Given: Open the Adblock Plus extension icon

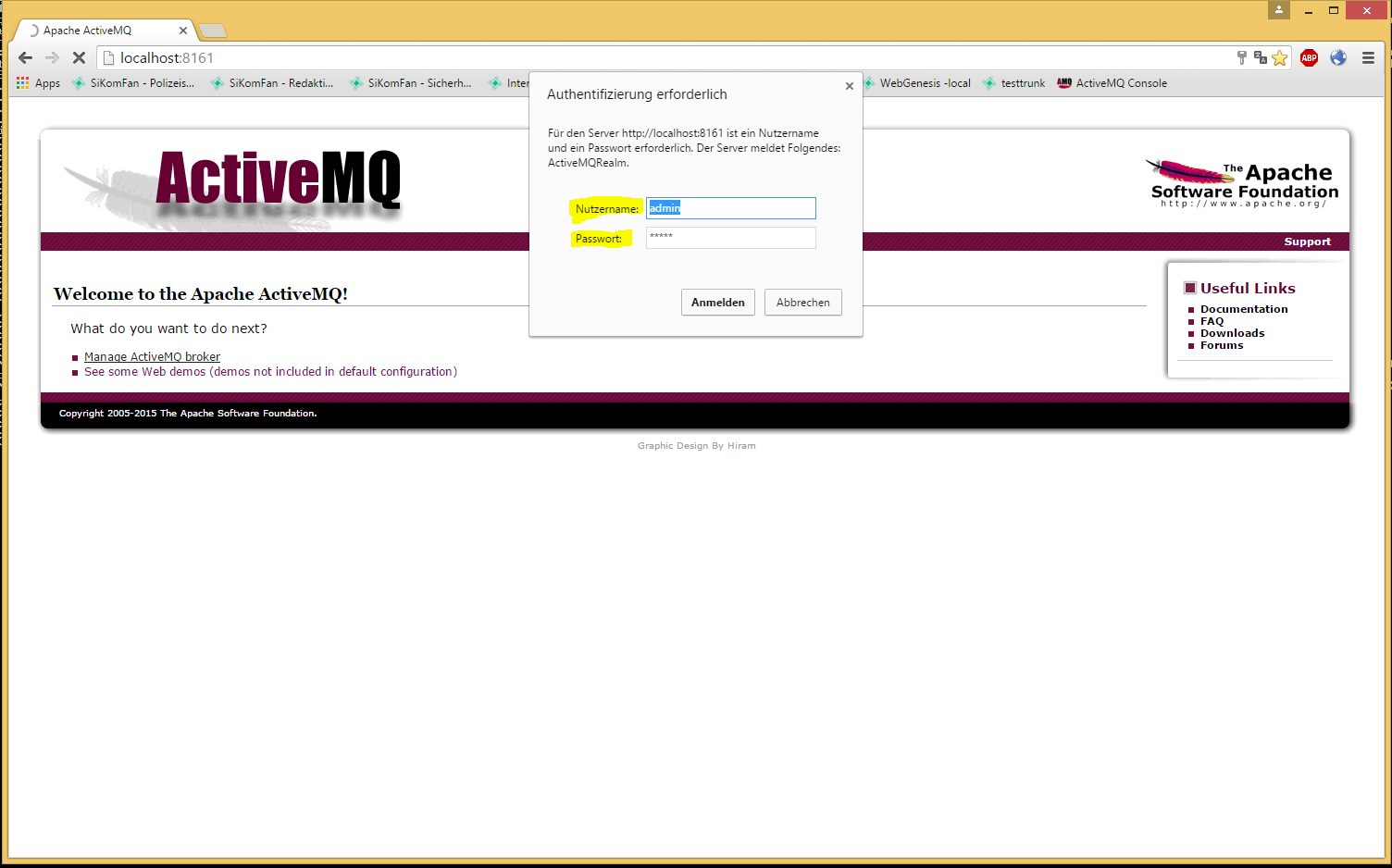Looking at the screenshot, I should click(x=1309, y=58).
